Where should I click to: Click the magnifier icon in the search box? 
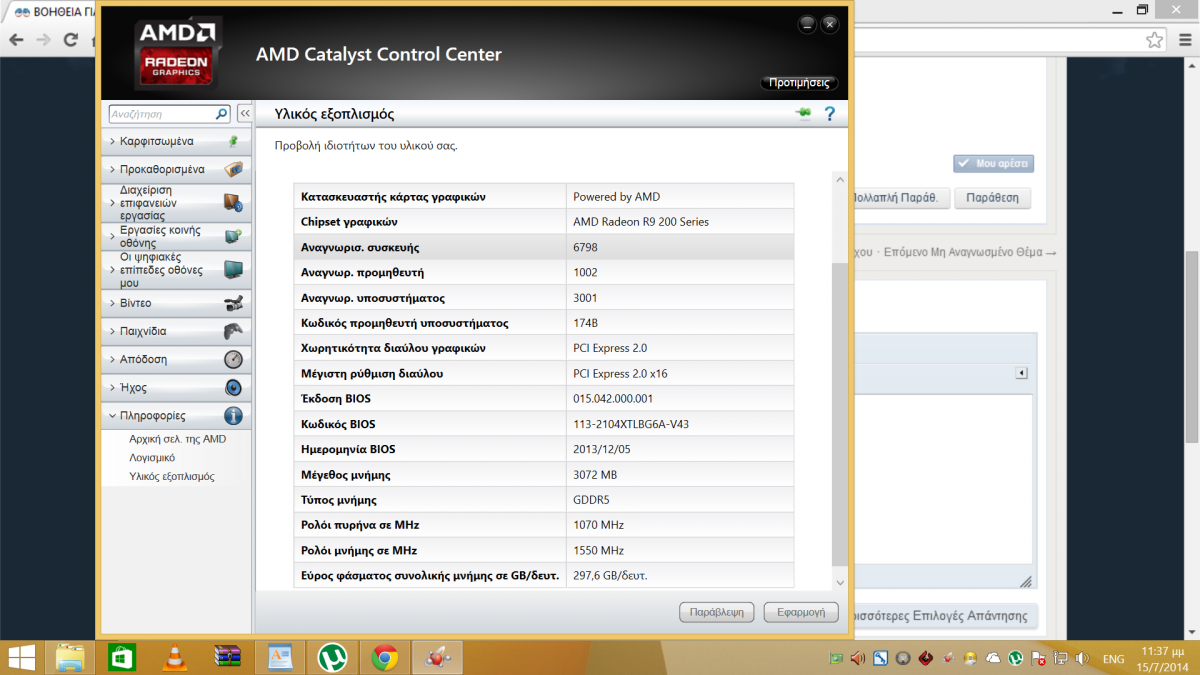(221, 114)
